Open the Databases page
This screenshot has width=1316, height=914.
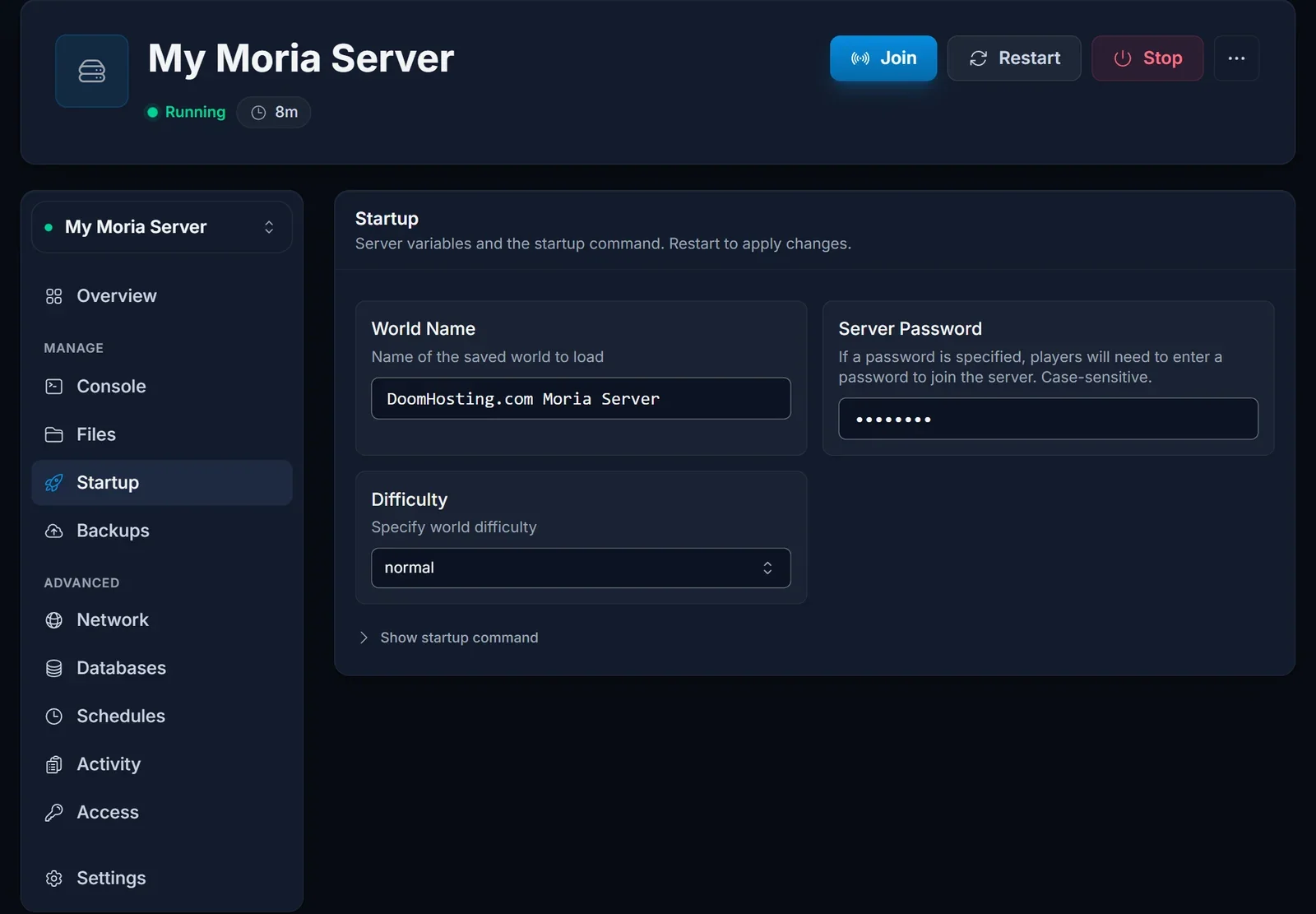point(162,668)
